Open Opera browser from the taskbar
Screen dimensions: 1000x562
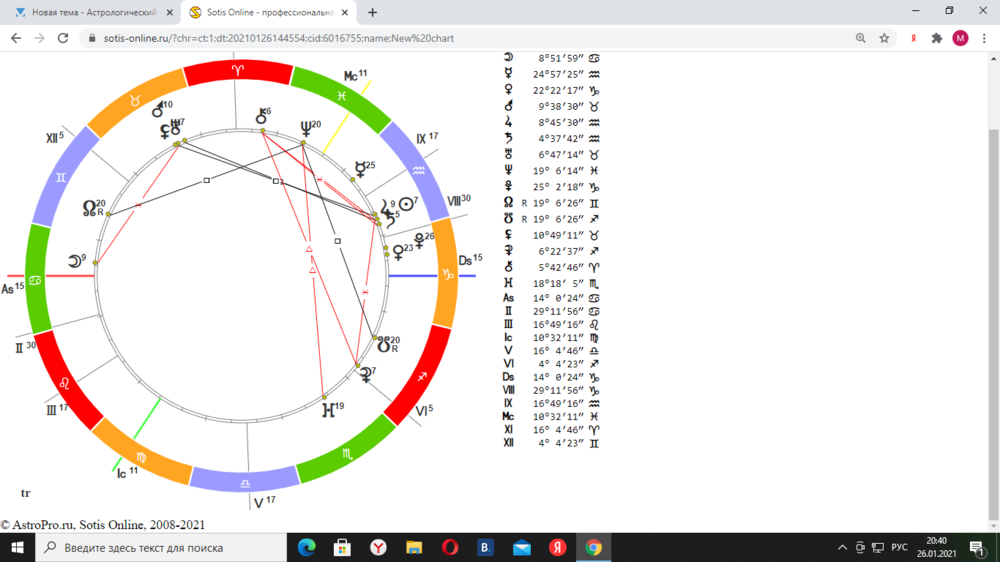click(x=450, y=547)
